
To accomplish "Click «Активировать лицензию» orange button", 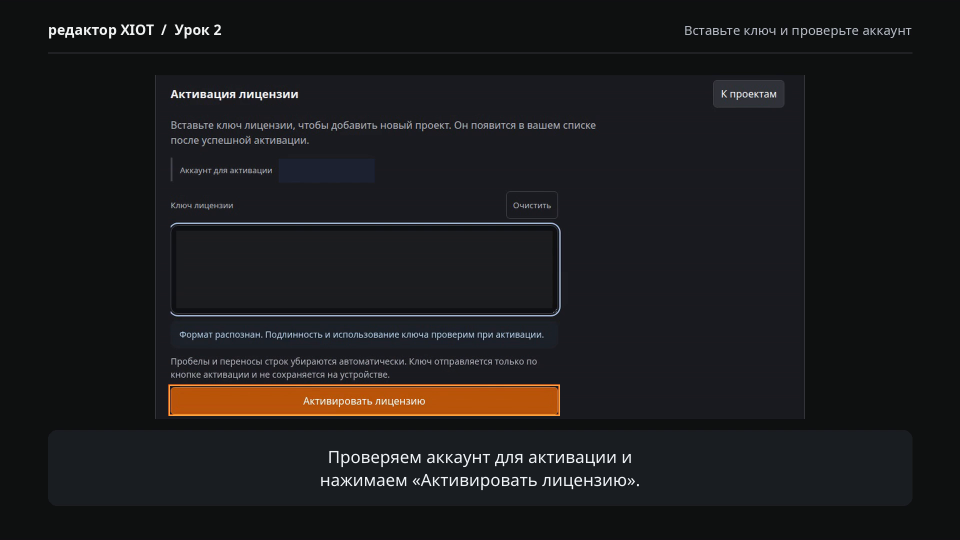I will [x=364, y=400].
